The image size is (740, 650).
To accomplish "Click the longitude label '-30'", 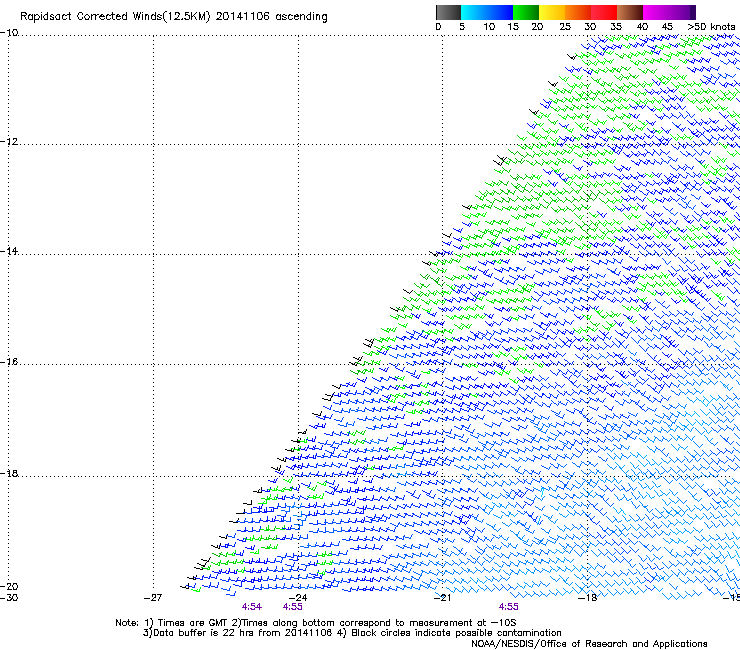I will tap(9, 598).
